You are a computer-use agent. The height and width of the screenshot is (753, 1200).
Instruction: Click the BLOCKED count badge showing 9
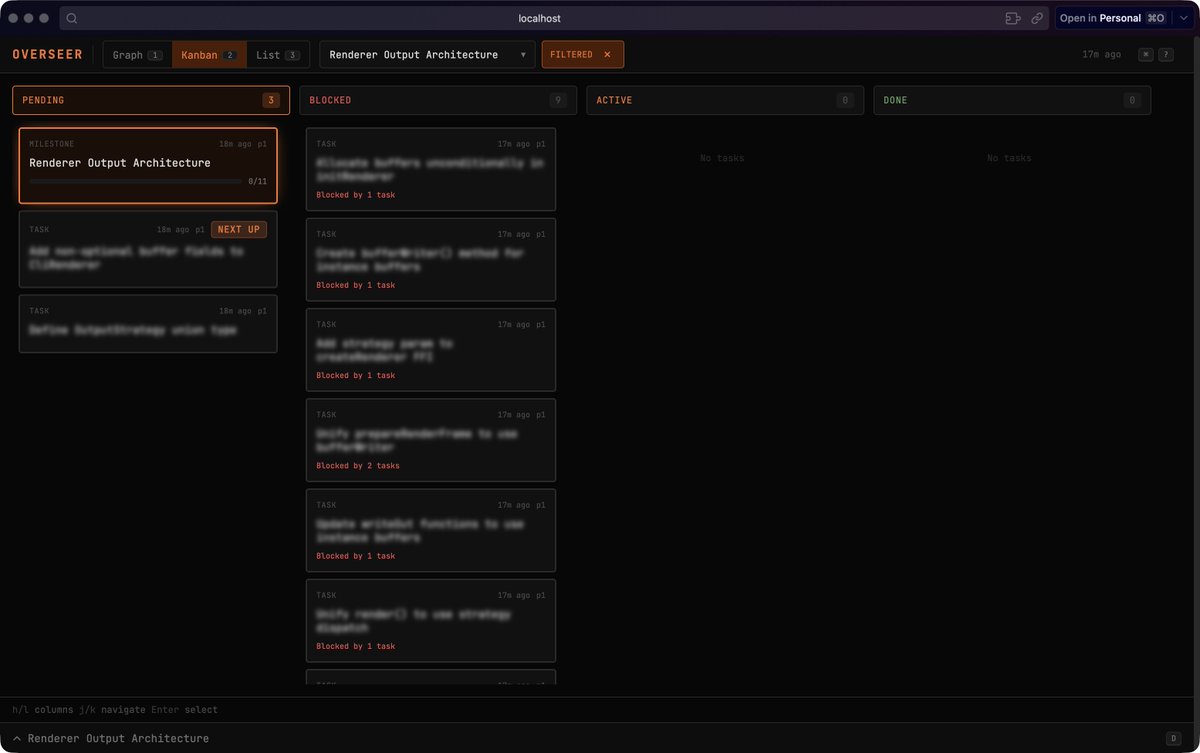coord(558,100)
